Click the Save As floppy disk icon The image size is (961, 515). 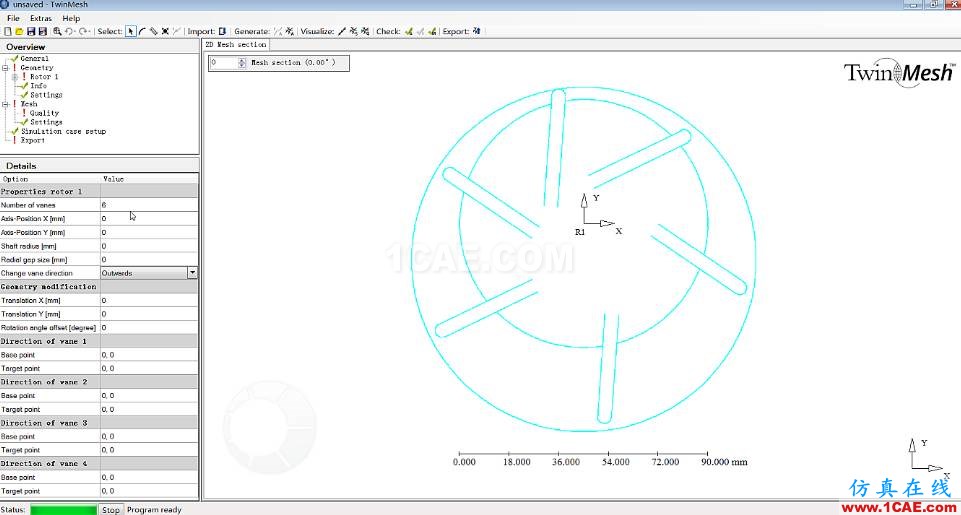42,31
